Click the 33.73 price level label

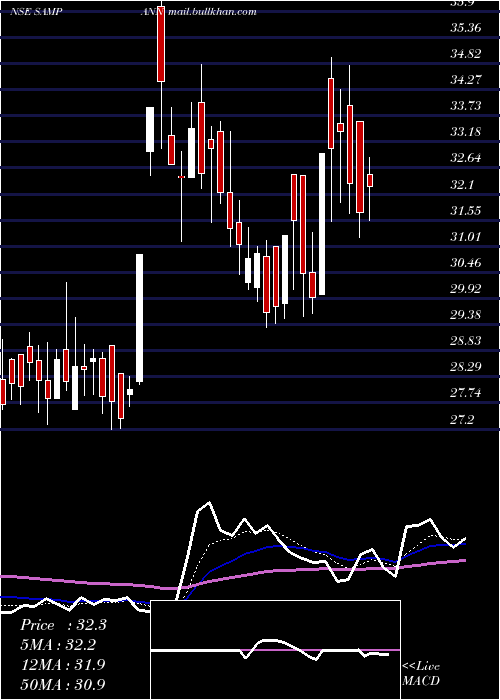466,106
